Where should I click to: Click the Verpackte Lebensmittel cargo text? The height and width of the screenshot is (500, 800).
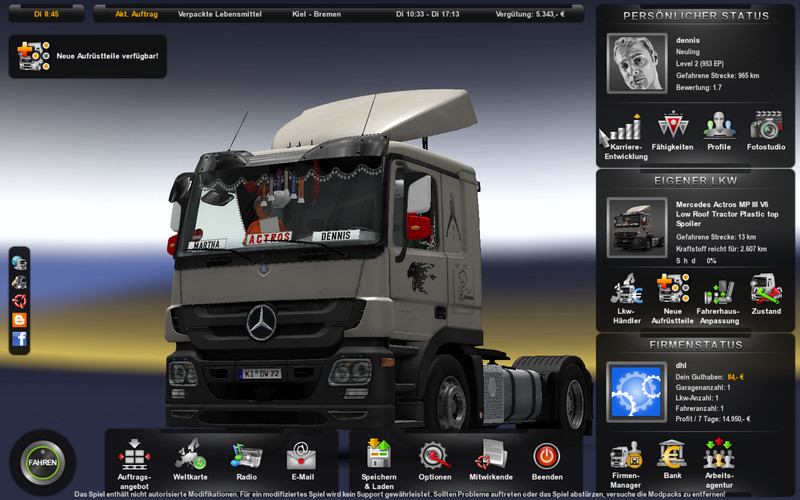tap(219, 14)
